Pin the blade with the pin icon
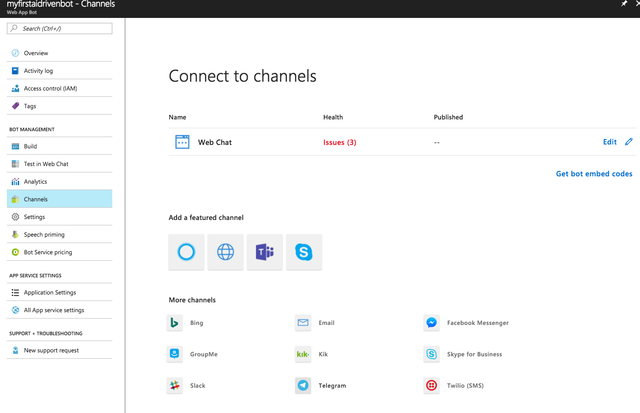Image resolution: width=640 pixels, height=413 pixels. 624,4
